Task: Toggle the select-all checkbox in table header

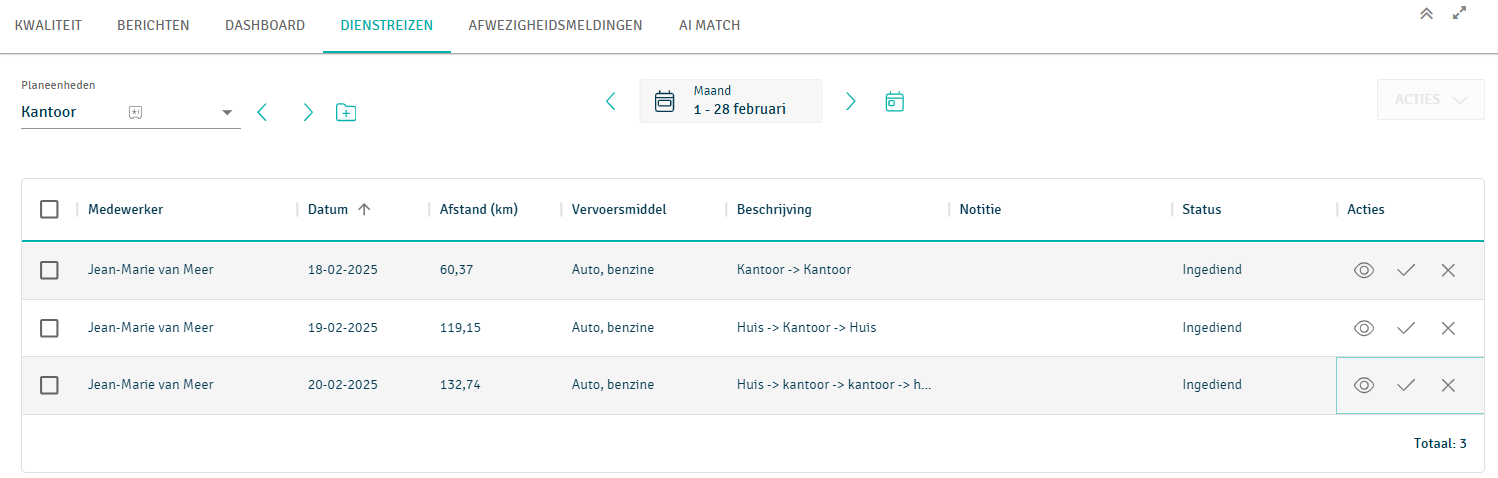Action: click(x=49, y=209)
